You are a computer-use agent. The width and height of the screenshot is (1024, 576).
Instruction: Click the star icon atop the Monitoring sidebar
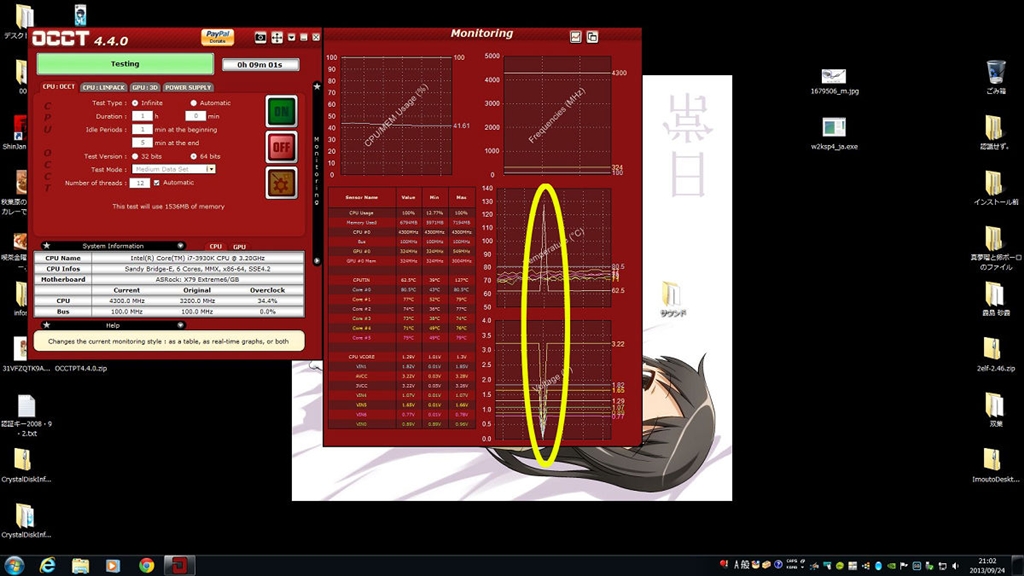coord(317,86)
